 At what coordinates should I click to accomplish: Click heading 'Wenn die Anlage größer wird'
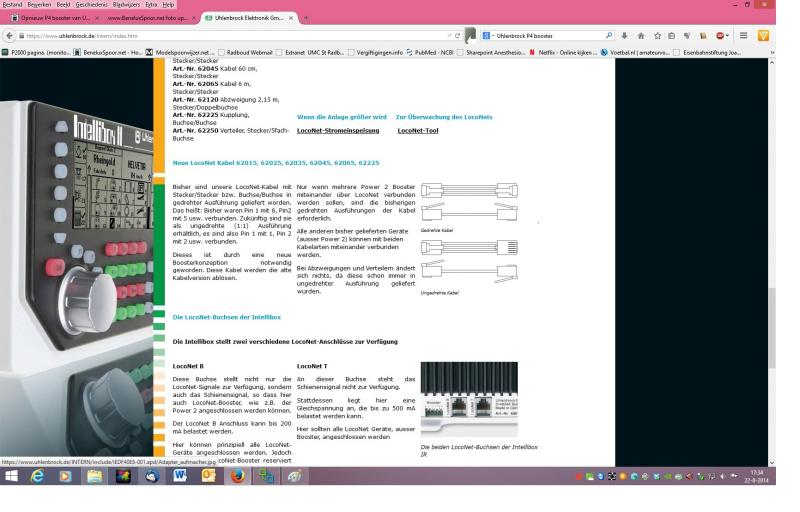[x=342, y=117]
